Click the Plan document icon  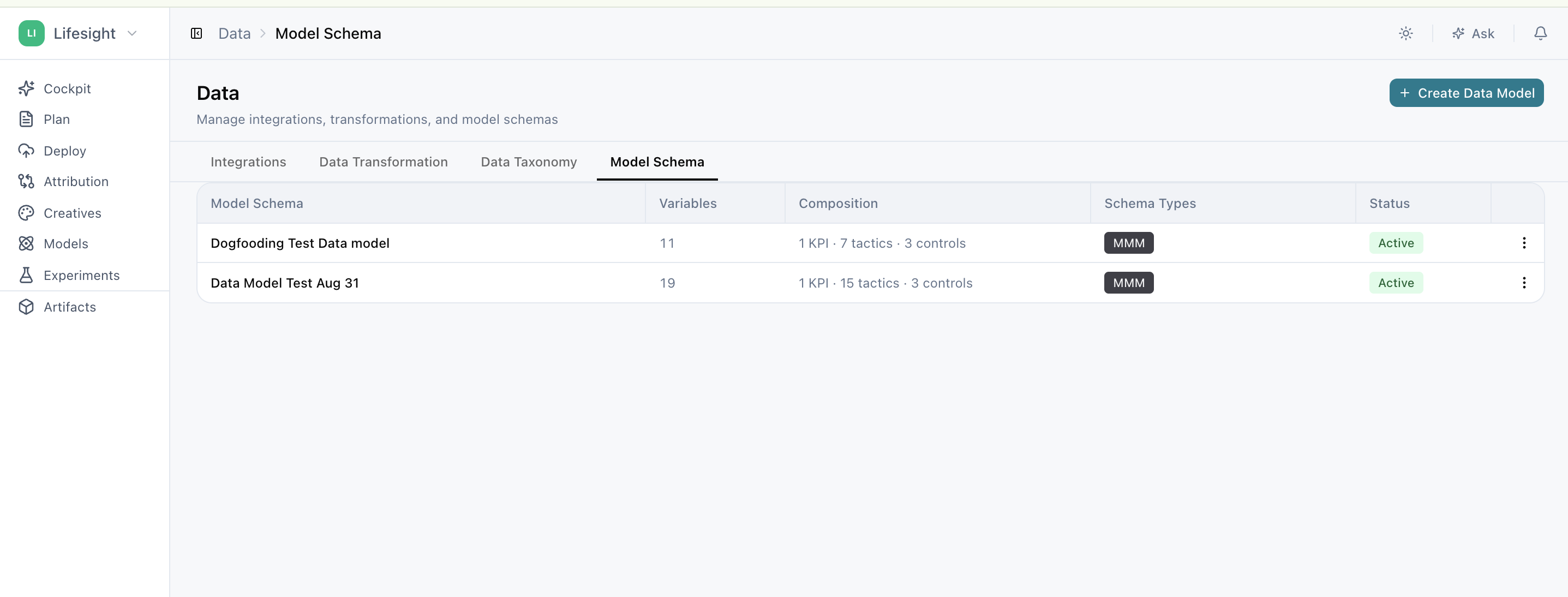26,120
